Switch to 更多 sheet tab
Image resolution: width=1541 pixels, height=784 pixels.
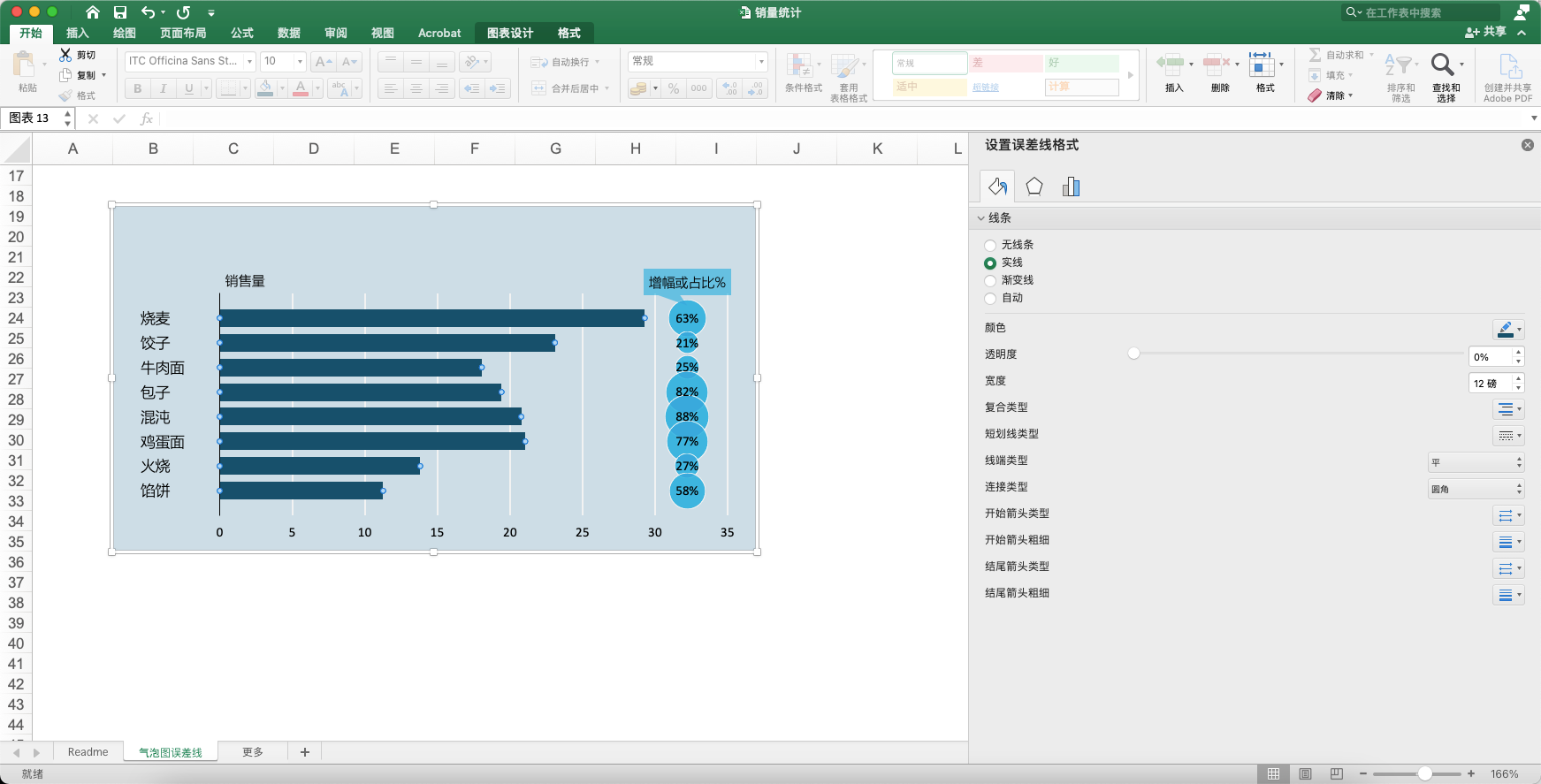[x=253, y=752]
